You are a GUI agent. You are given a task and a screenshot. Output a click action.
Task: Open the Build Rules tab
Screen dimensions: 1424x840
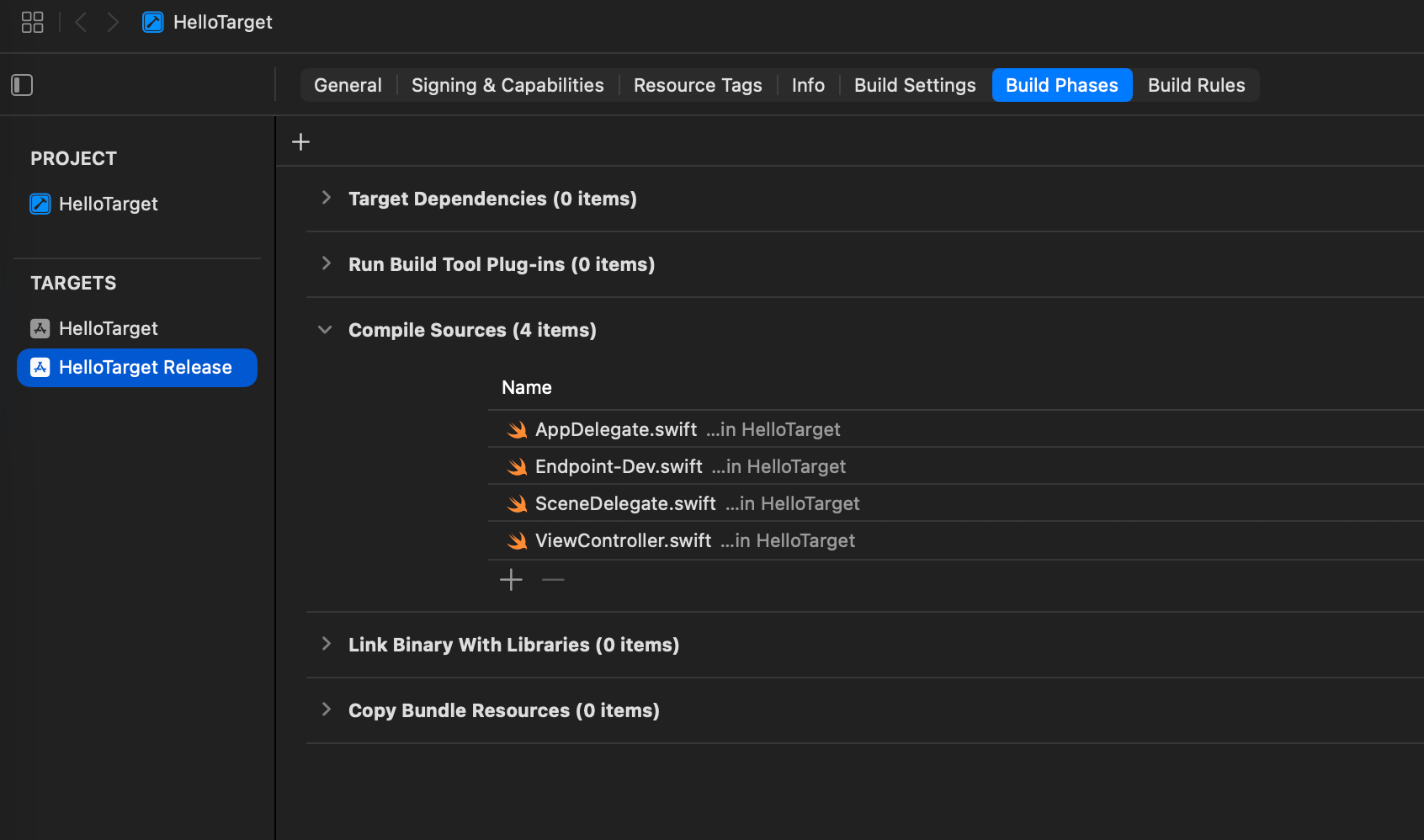(x=1196, y=85)
